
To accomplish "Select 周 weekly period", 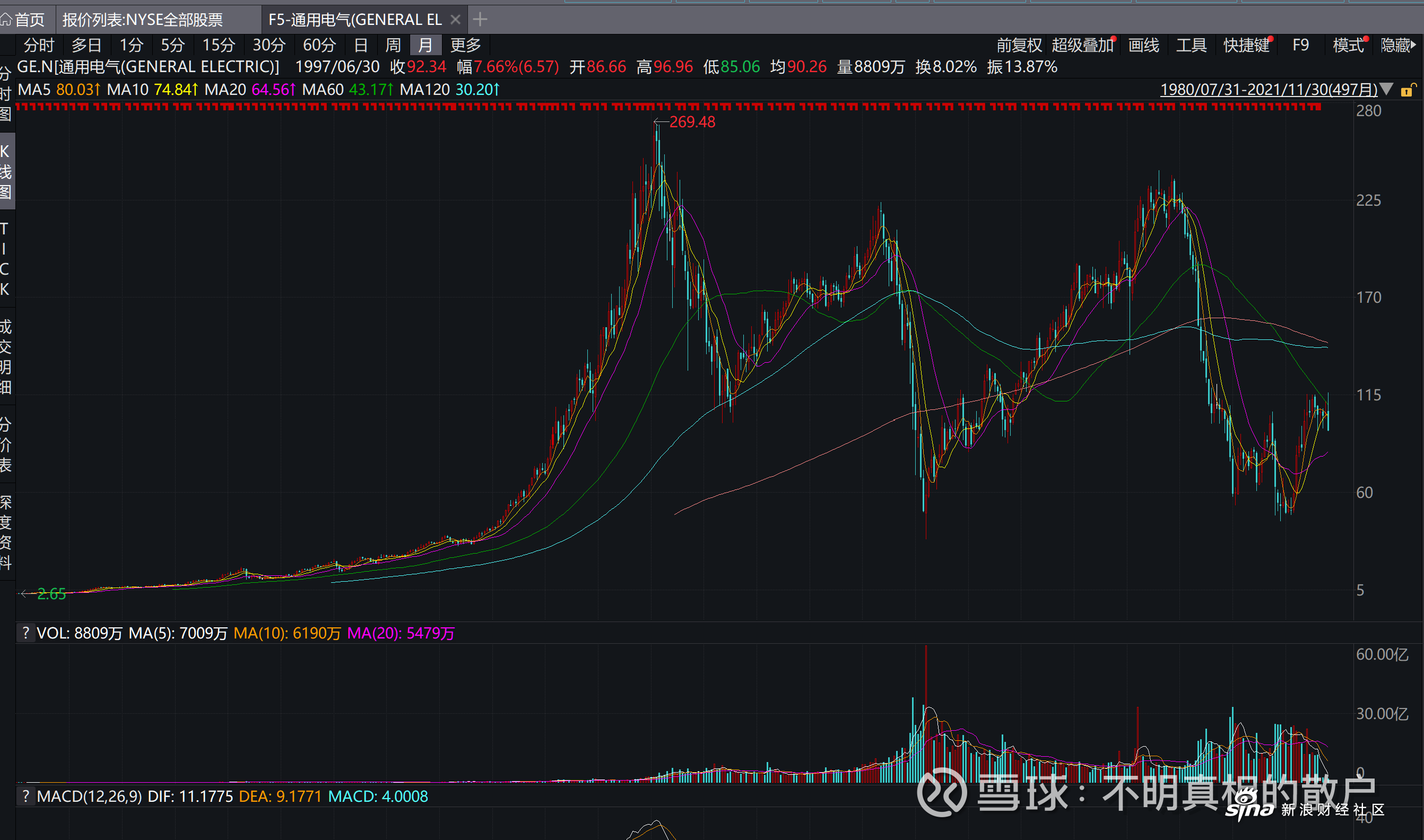I will (393, 45).
